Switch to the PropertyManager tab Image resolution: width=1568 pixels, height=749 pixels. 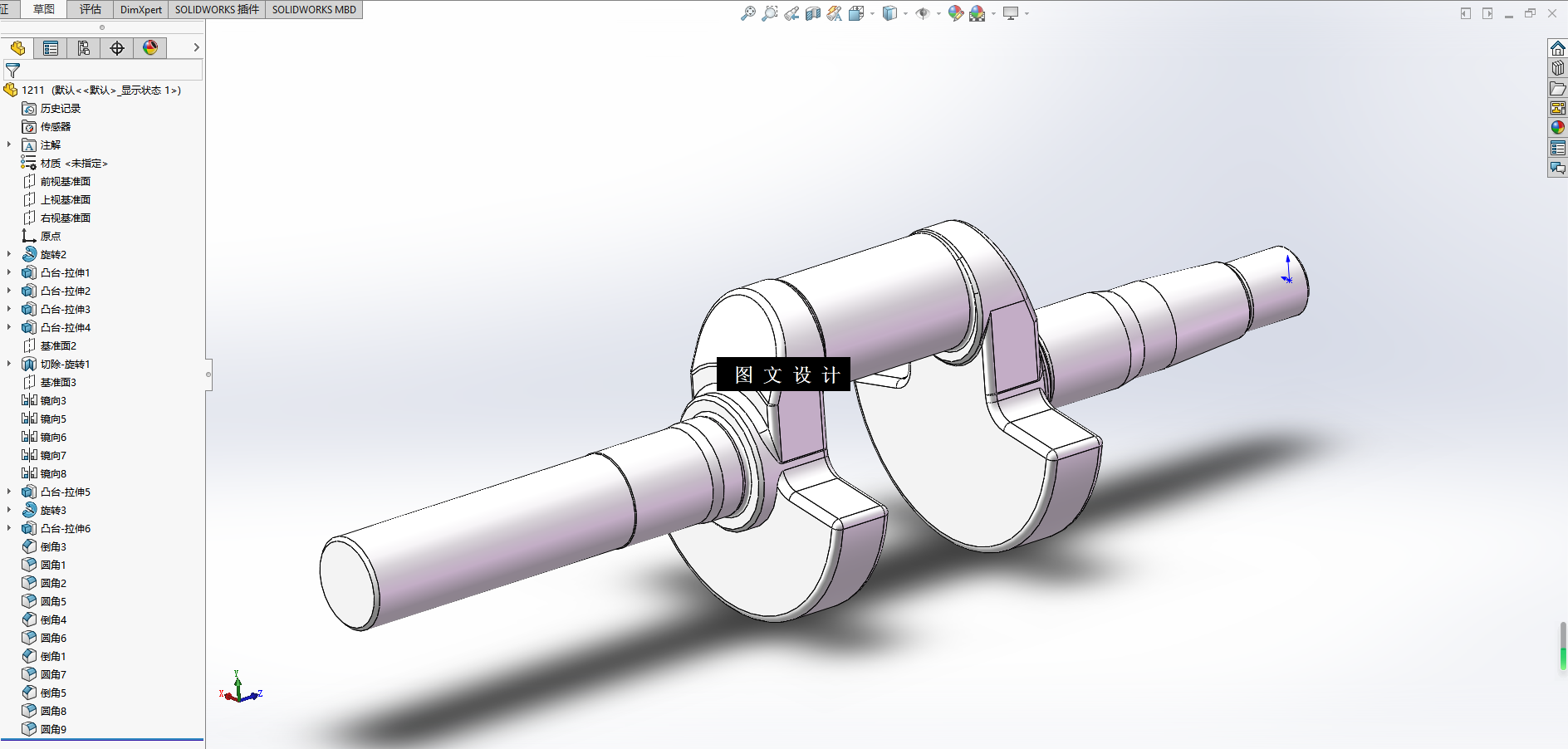[x=51, y=48]
